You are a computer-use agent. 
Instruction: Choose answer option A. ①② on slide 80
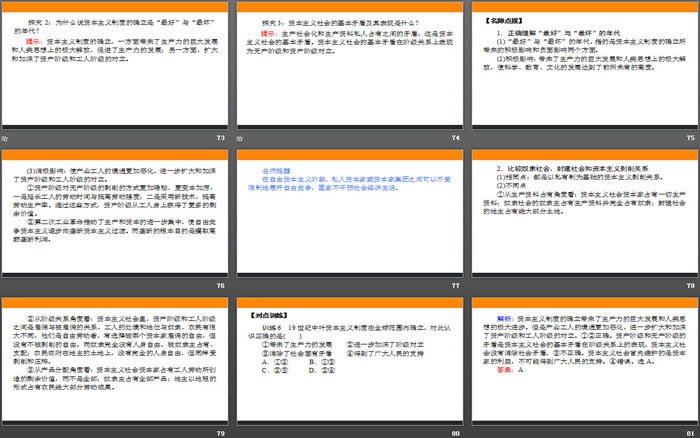coord(264,361)
